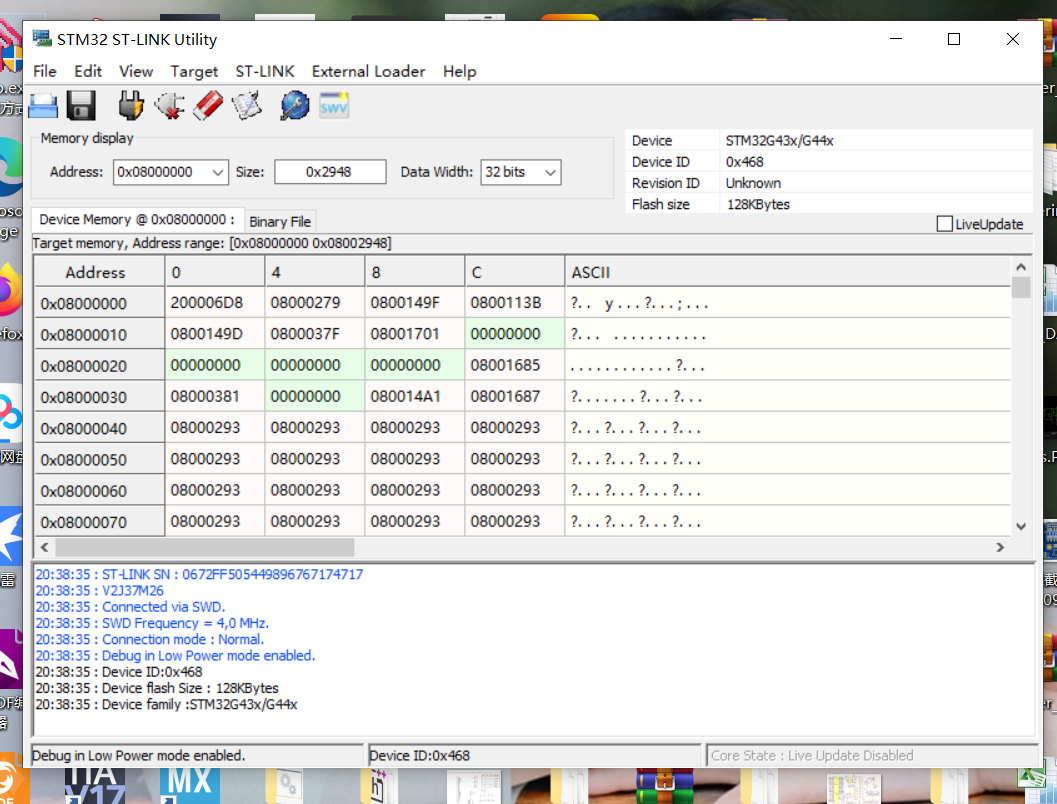This screenshot has height=804, width=1057.
Task: Open the Target menu
Action: tap(194, 71)
